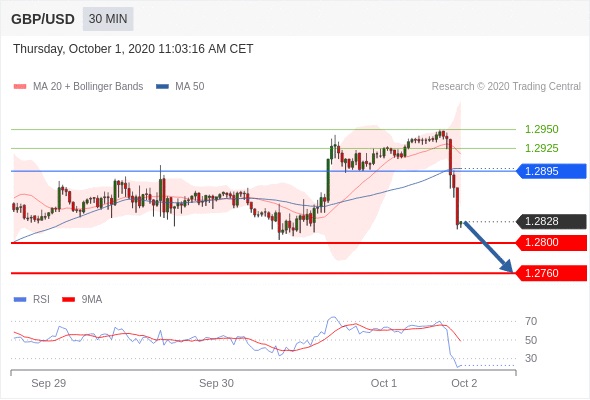Click the 30 MIN timeframe badge
Viewport: 590px width, 400px height.
pos(108,19)
